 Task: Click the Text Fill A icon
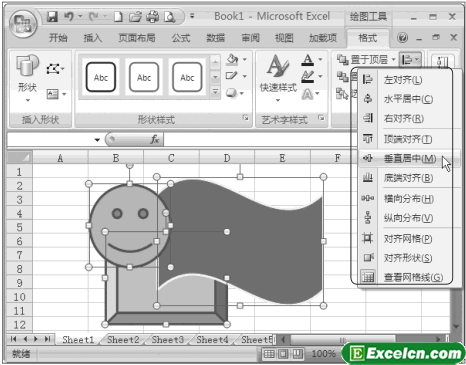[x=308, y=60]
